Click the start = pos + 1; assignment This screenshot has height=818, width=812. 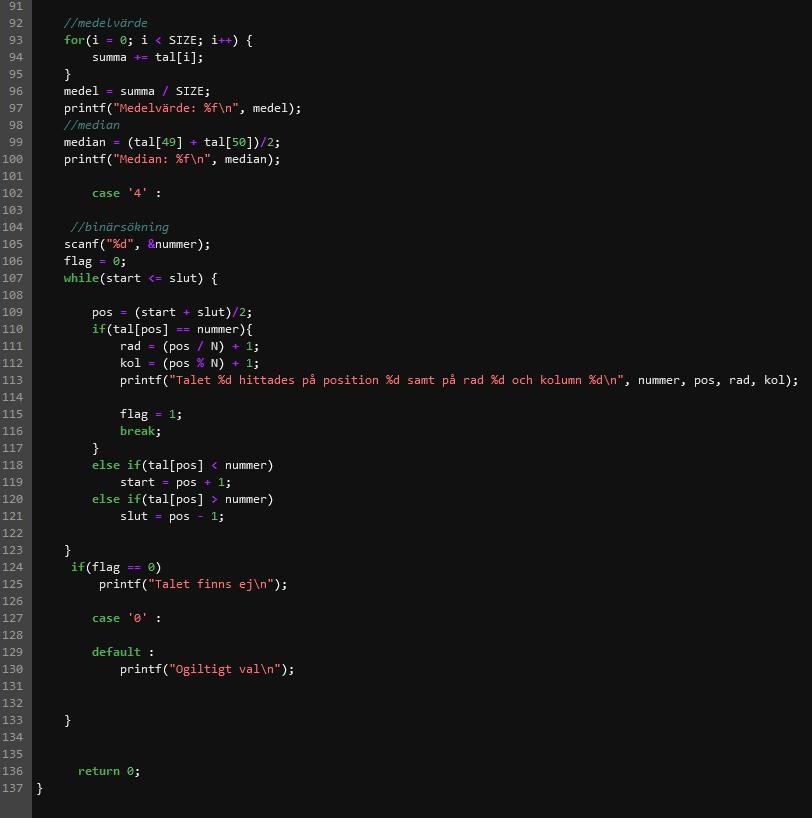click(x=175, y=482)
